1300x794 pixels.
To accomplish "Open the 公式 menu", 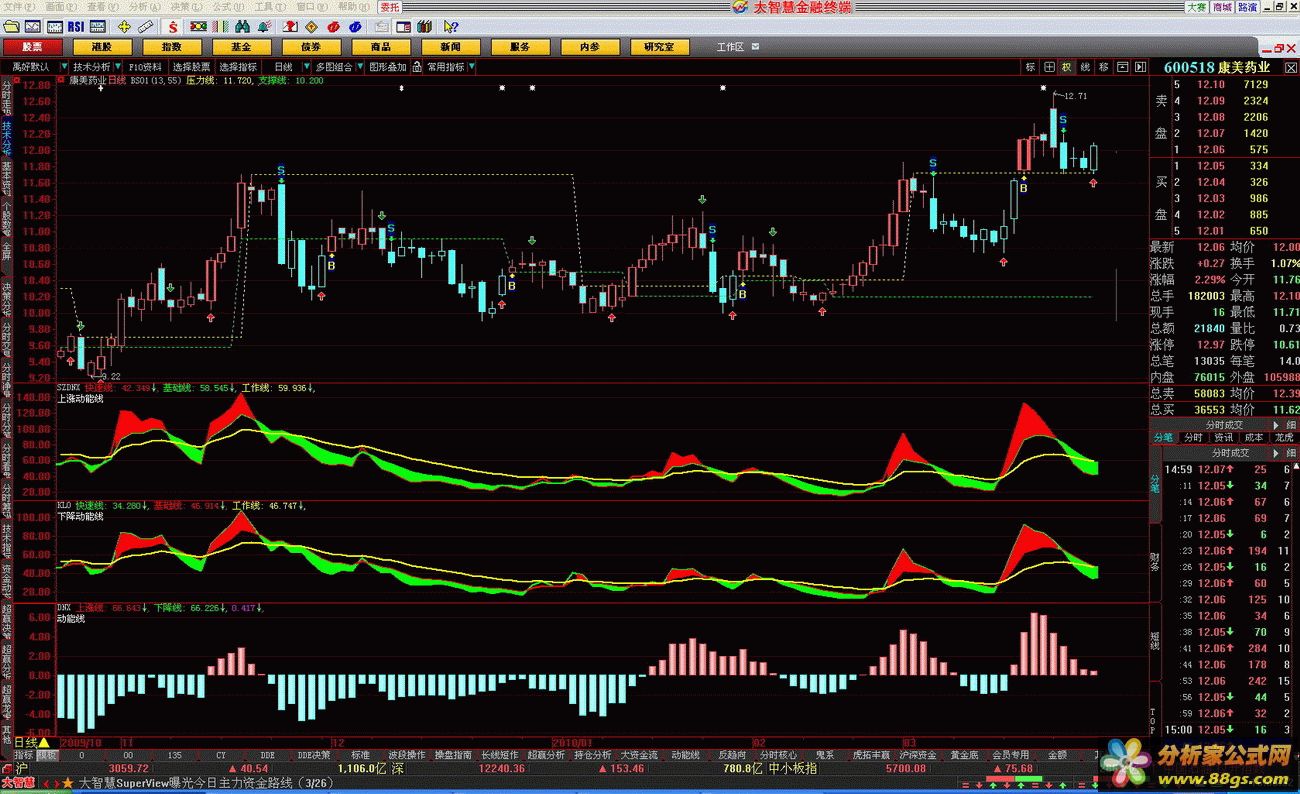I will click(229, 7).
